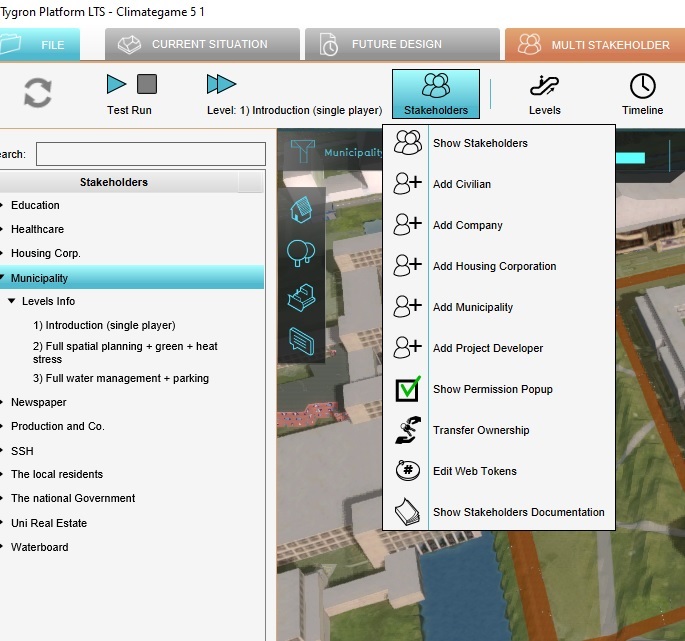Stop the test run with square button
This screenshot has width=685, height=641.
click(146, 84)
